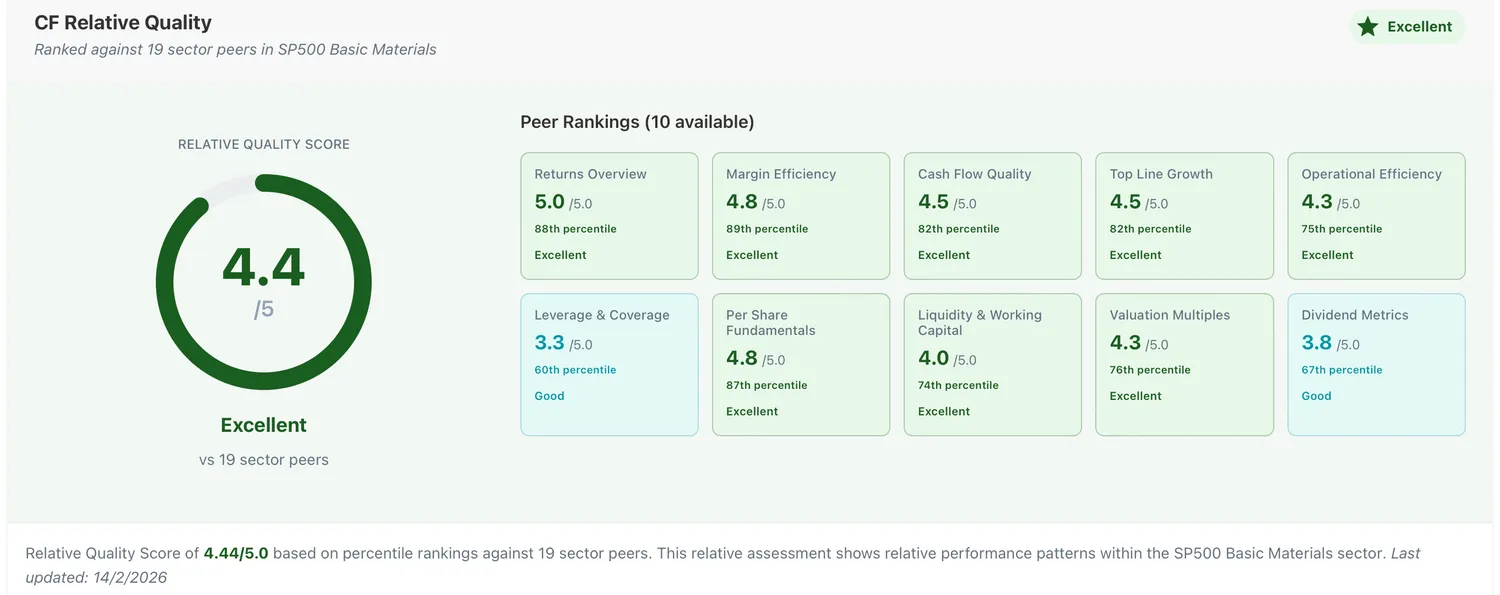Open the Returns Overview ranking card
The height and width of the screenshot is (595, 1500).
pos(609,216)
